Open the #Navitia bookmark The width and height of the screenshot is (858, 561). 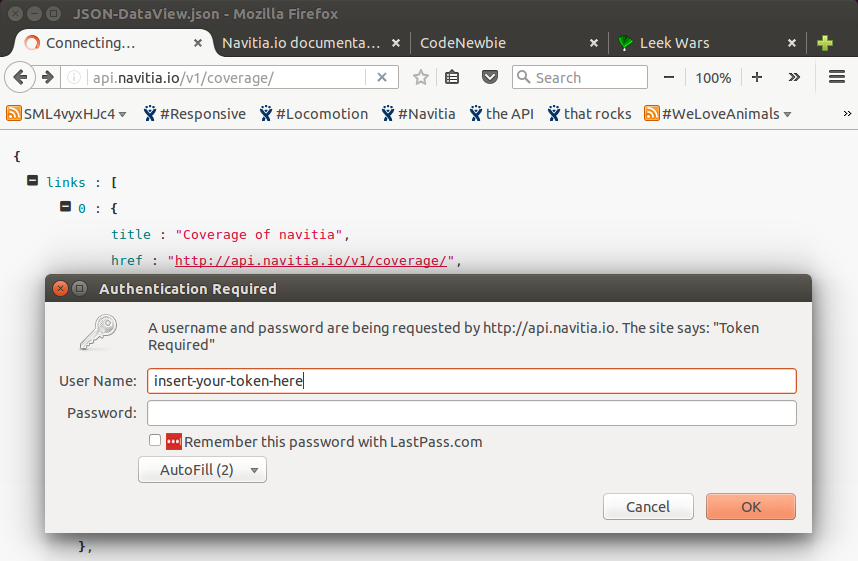coord(417,114)
